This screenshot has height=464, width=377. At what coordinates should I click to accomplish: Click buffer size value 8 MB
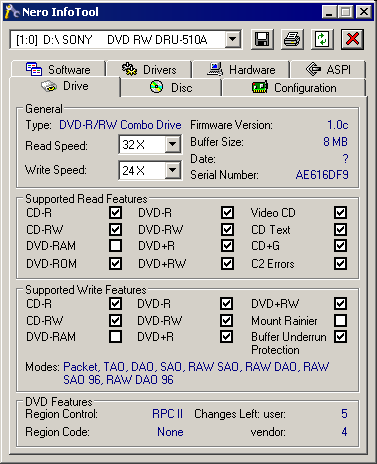(x=335, y=142)
